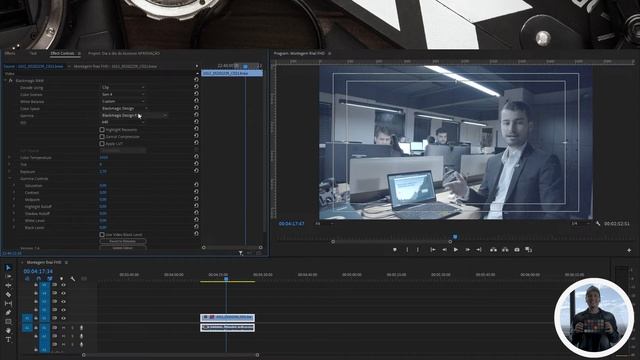640x360 pixels.
Task: Click the Extract button in Program monitor
Action: [505, 250]
